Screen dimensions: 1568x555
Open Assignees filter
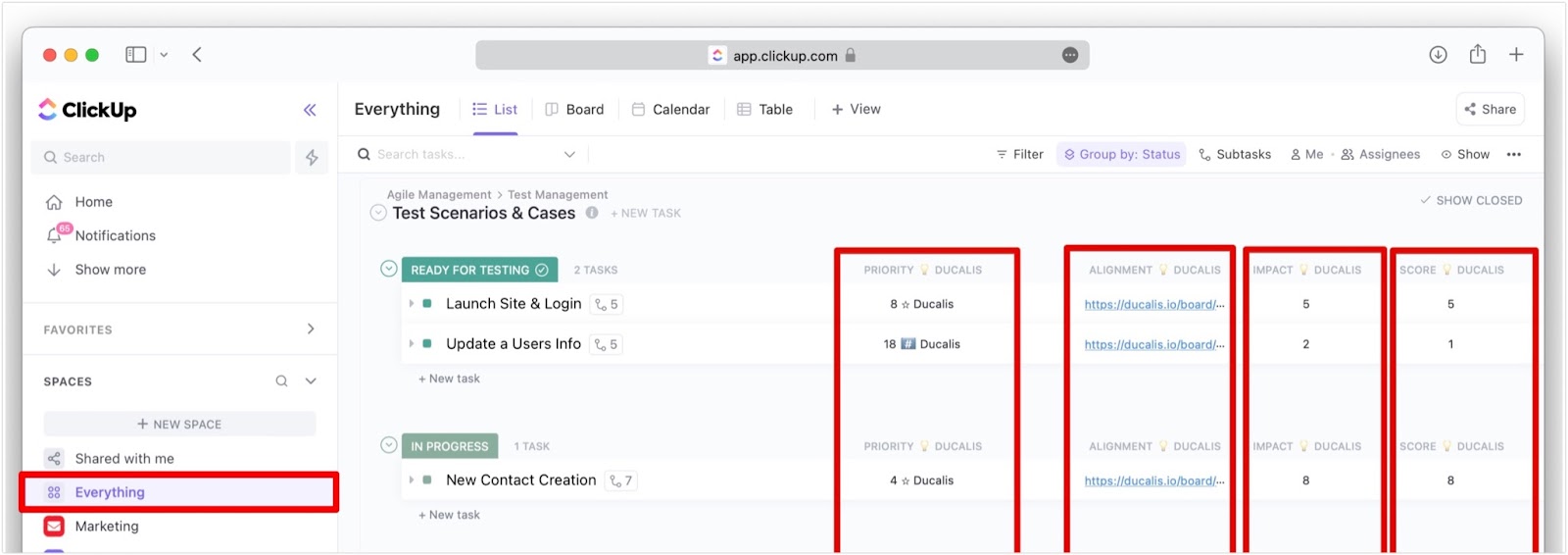click(x=1380, y=155)
